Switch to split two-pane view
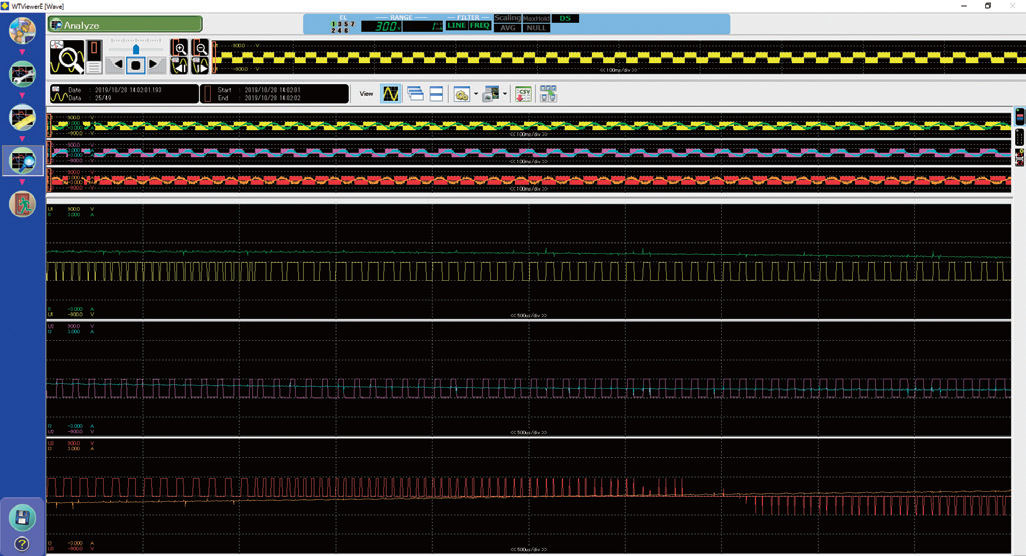This screenshot has height=556, width=1026. pyautogui.click(x=436, y=94)
